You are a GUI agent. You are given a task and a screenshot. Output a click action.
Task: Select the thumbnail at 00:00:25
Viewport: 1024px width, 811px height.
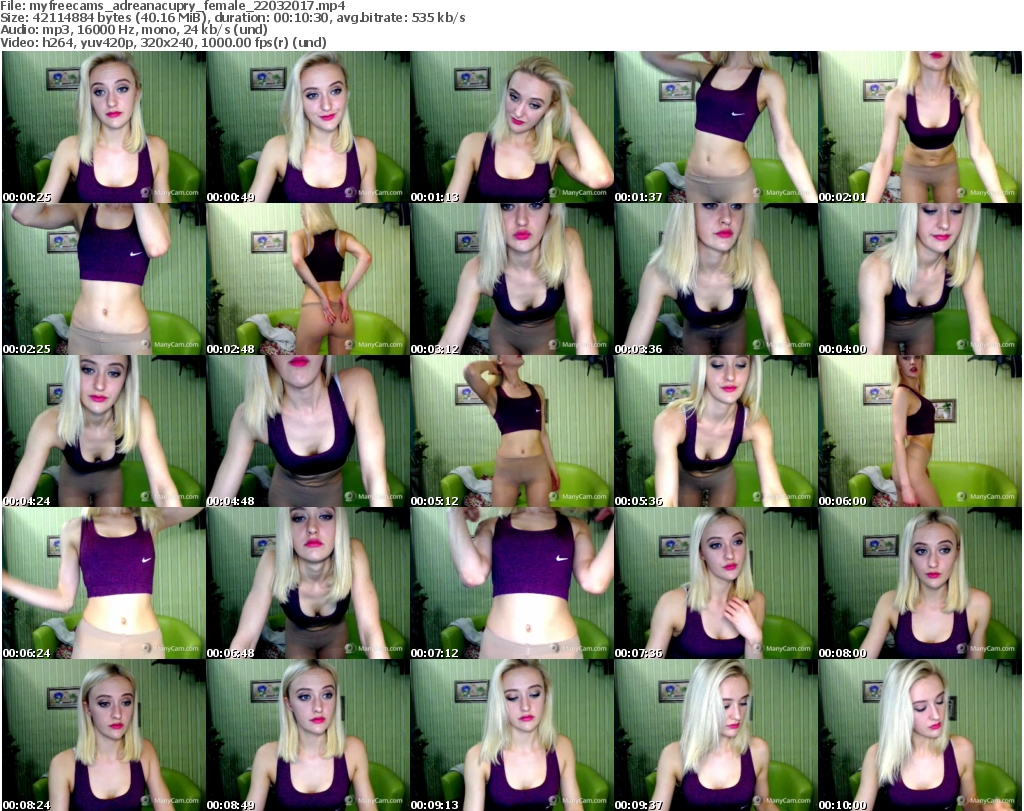pyautogui.click(x=104, y=127)
